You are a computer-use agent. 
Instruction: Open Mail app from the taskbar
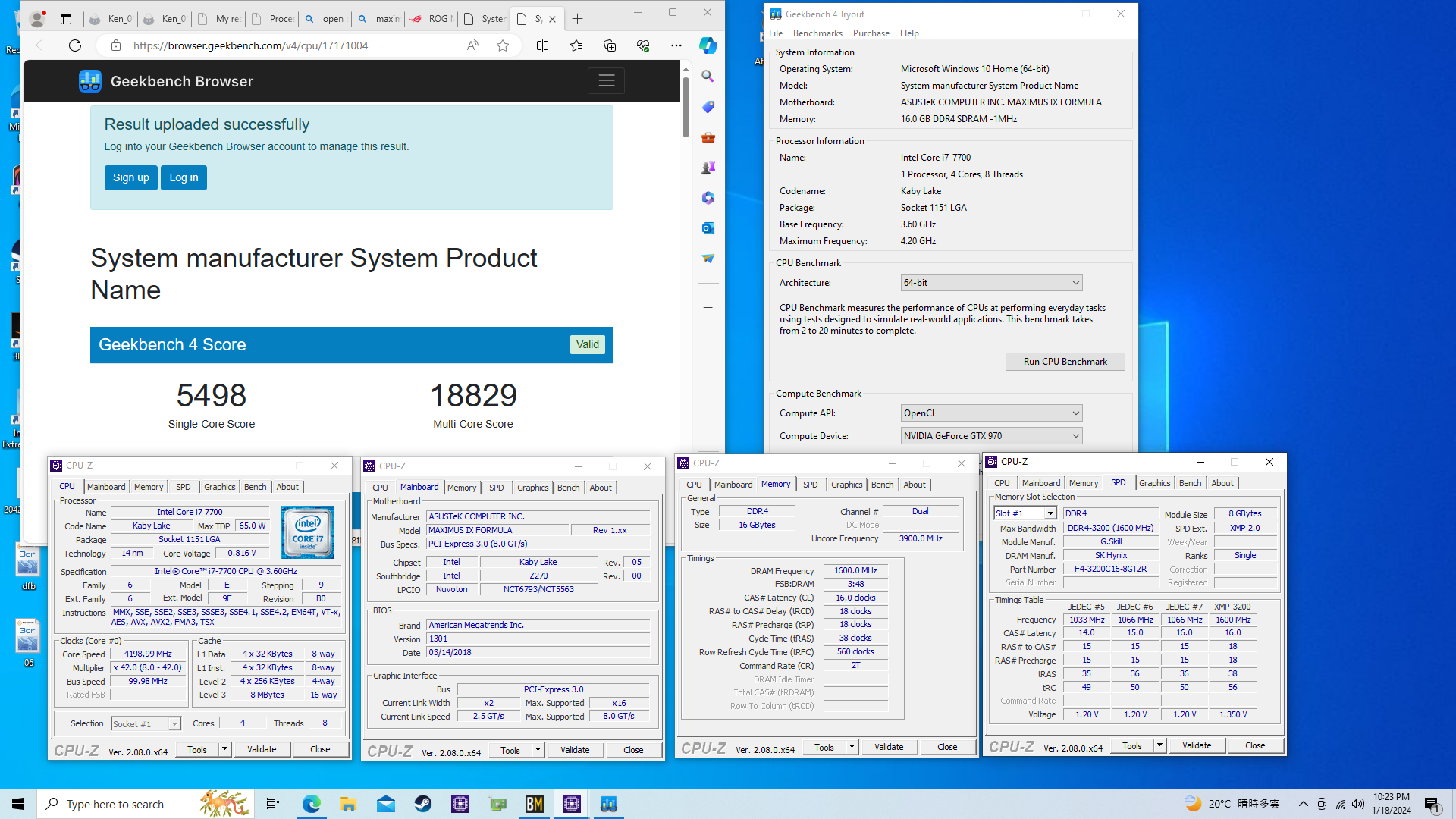385,804
